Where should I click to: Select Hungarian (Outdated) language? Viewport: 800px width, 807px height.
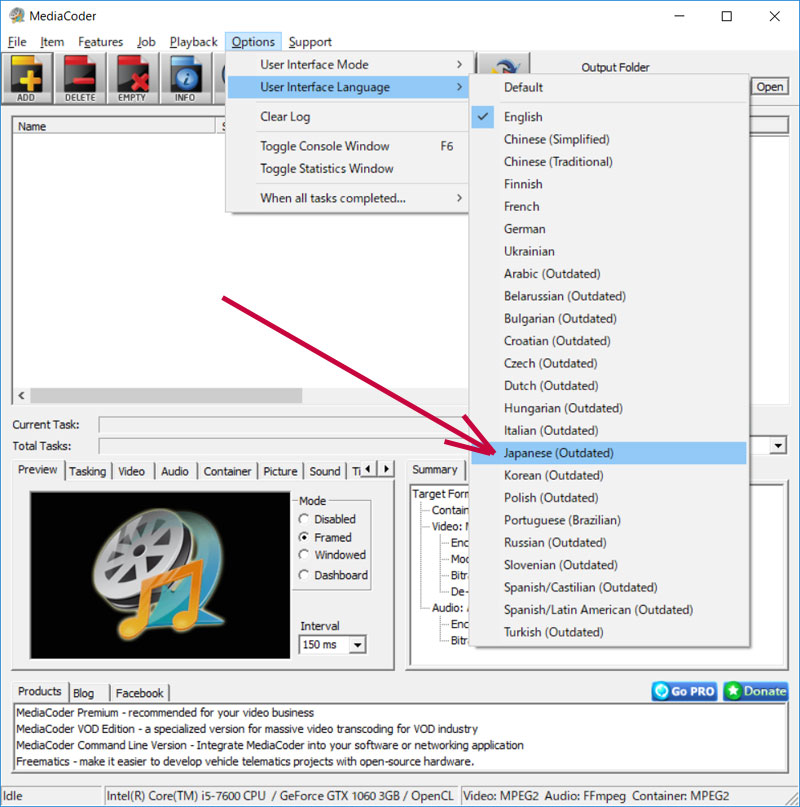click(x=608, y=408)
